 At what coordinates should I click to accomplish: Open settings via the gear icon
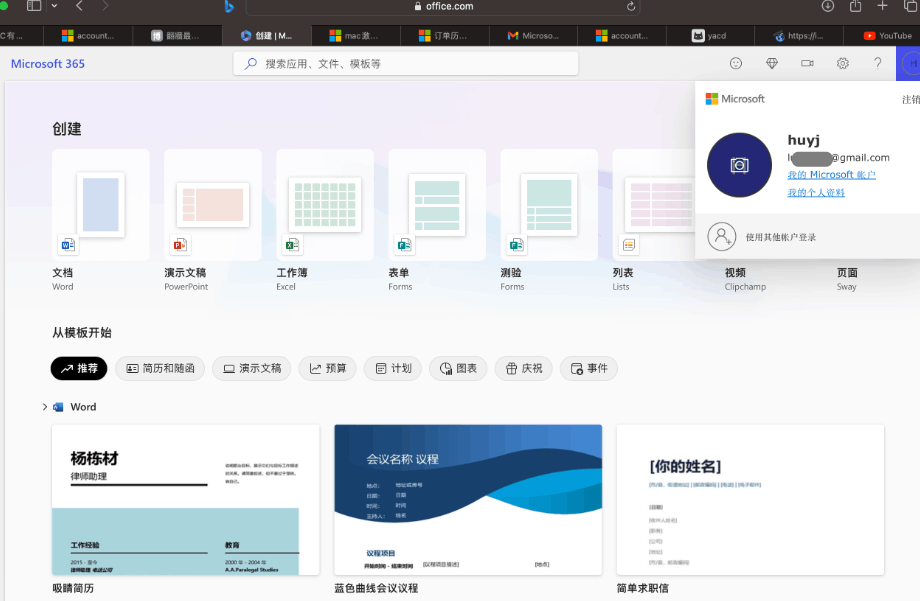tap(843, 63)
